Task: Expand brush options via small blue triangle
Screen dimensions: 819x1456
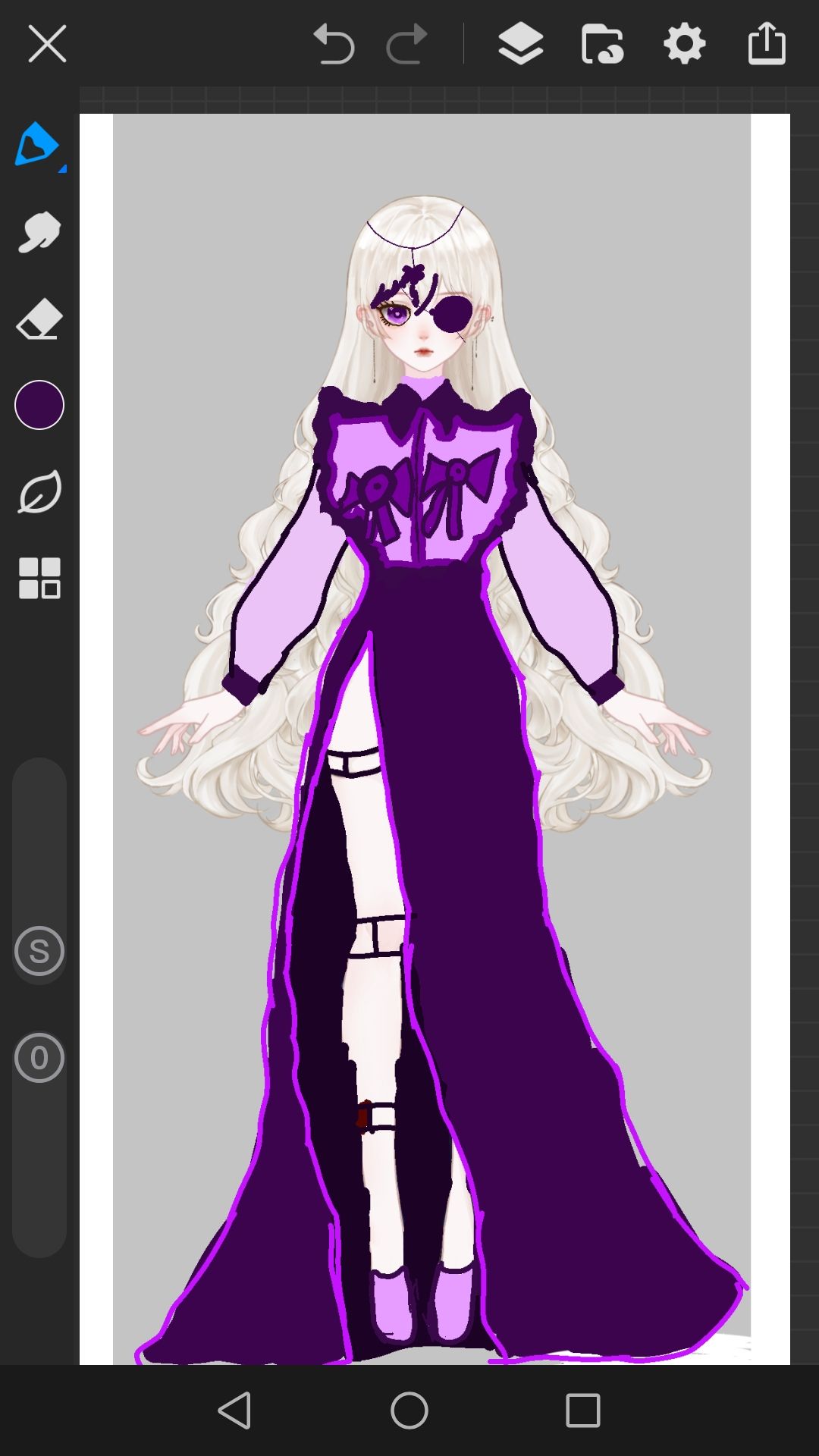Action: pyautogui.click(x=62, y=168)
